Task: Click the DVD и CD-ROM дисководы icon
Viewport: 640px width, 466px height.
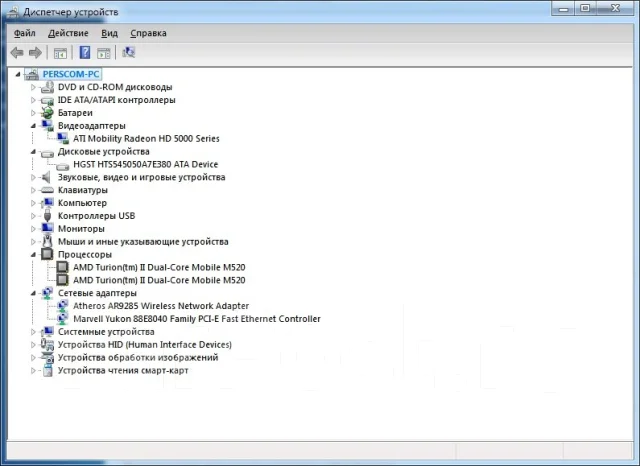Action: click(x=47, y=87)
